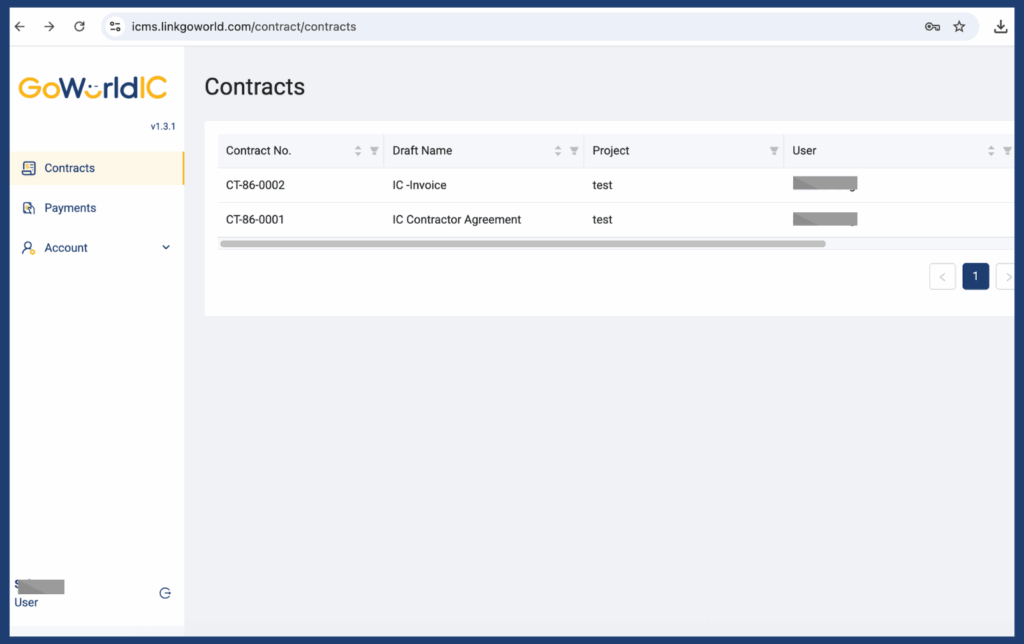The height and width of the screenshot is (644, 1024).
Task: Click the Account person icon
Action: pyautogui.click(x=28, y=248)
